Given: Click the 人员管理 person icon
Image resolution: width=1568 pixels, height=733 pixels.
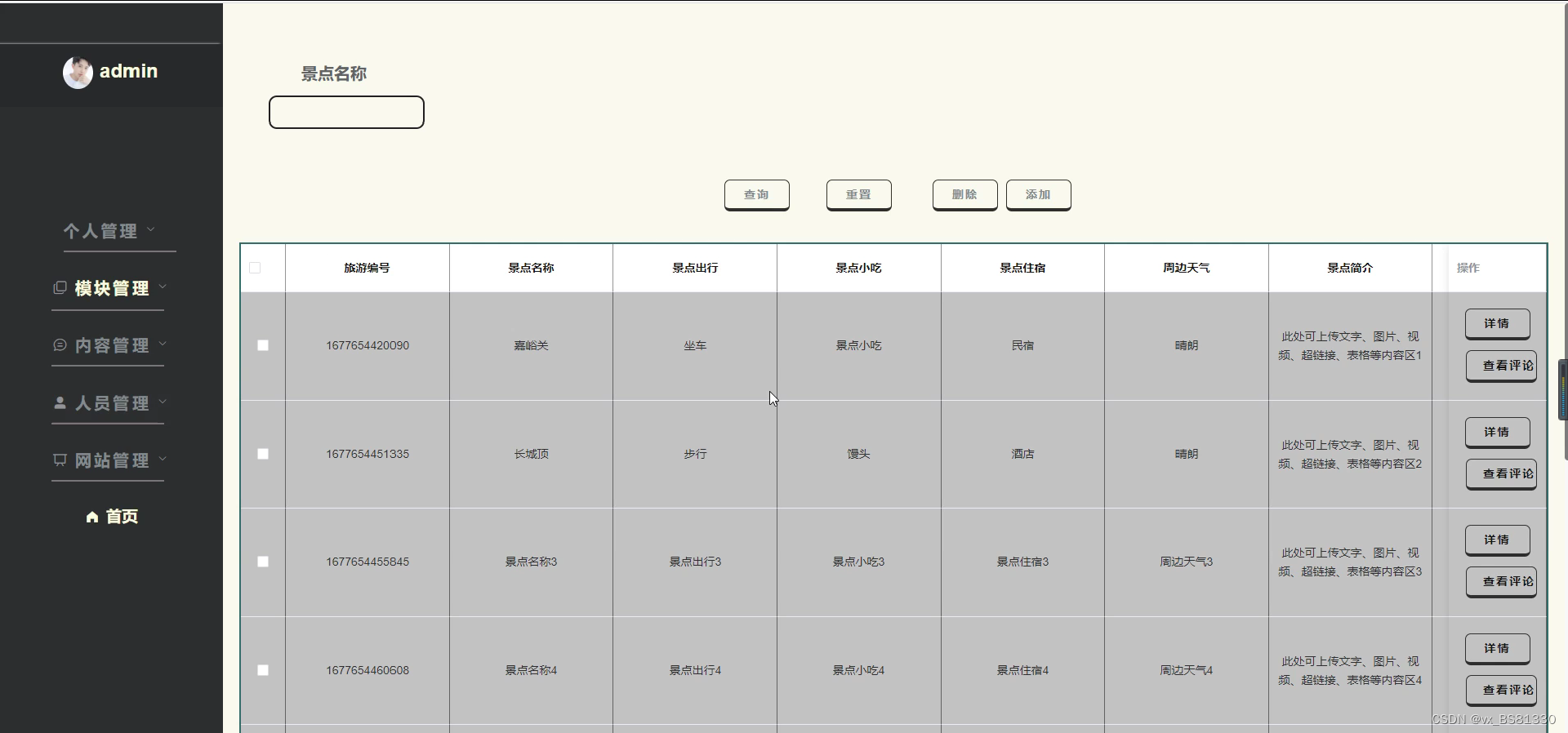Looking at the screenshot, I should click(60, 402).
